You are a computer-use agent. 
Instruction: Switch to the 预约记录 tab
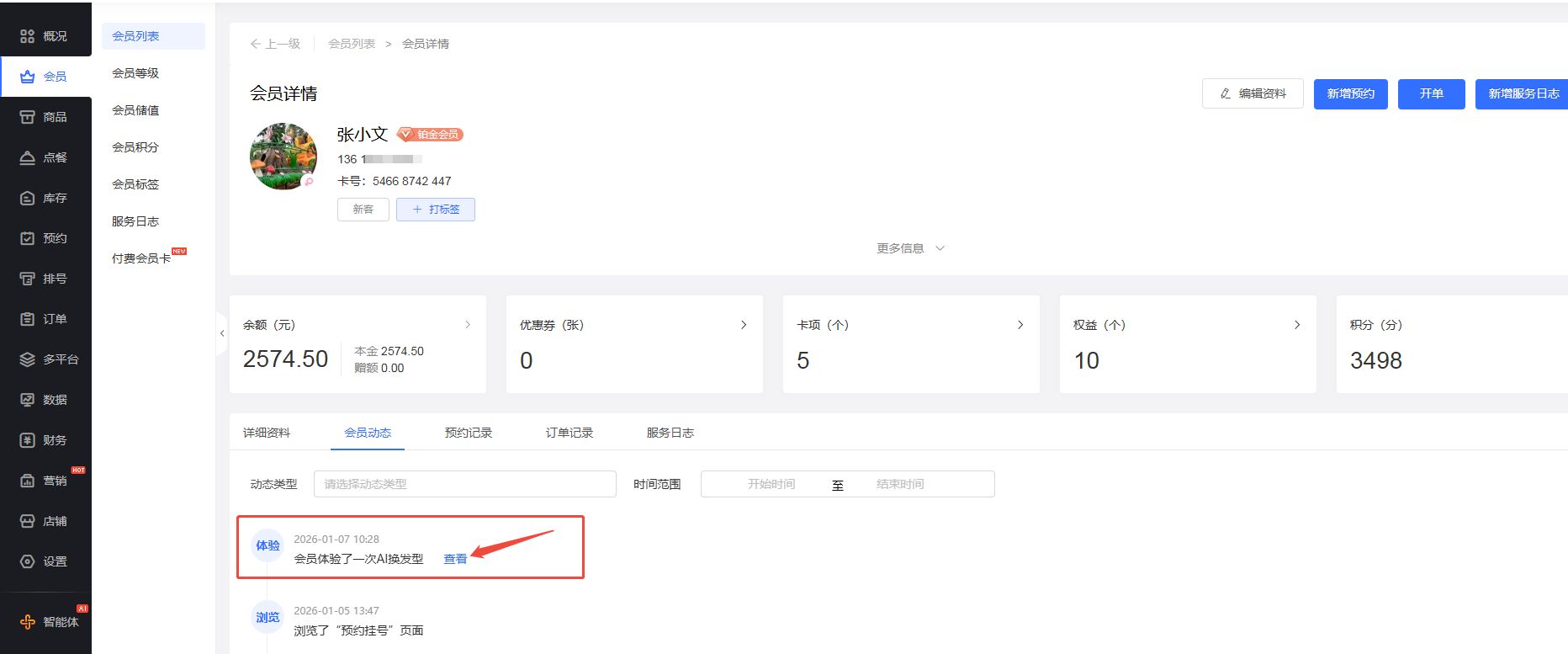click(469, 433)
